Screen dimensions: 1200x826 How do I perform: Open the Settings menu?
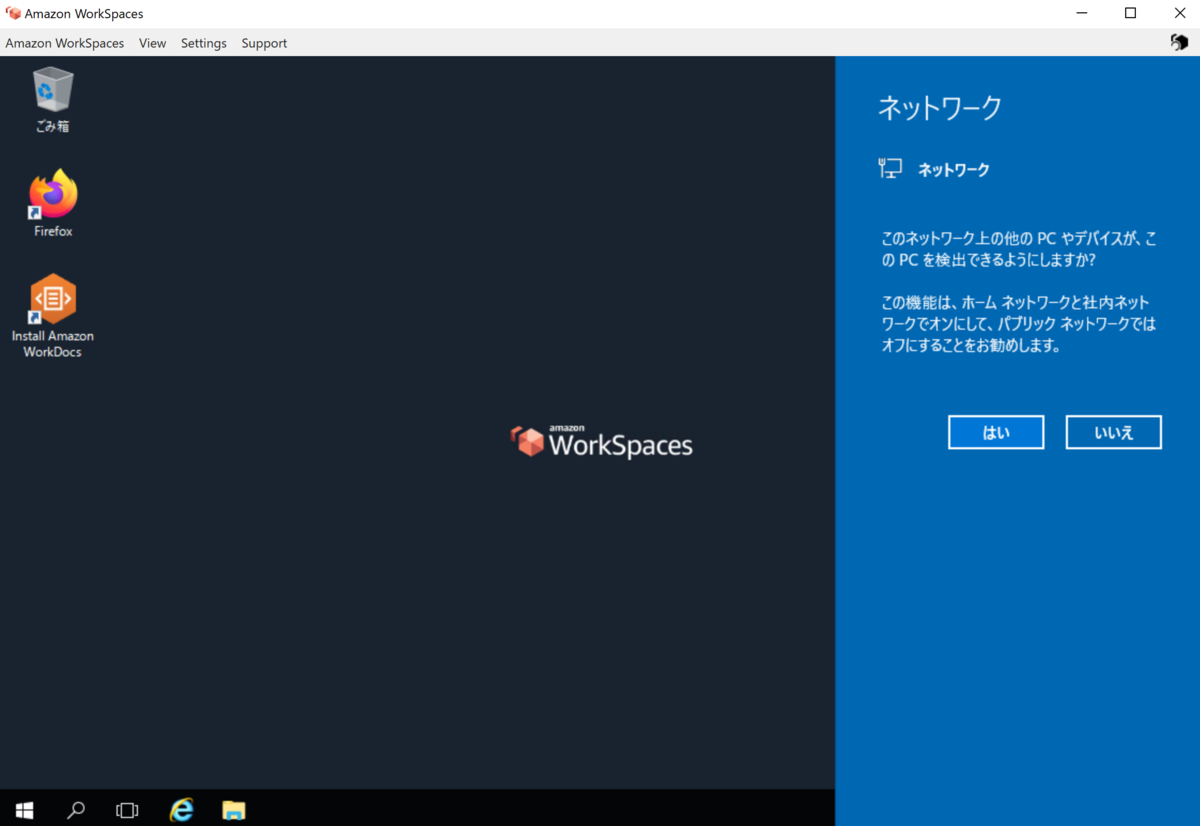coord(203,43)
